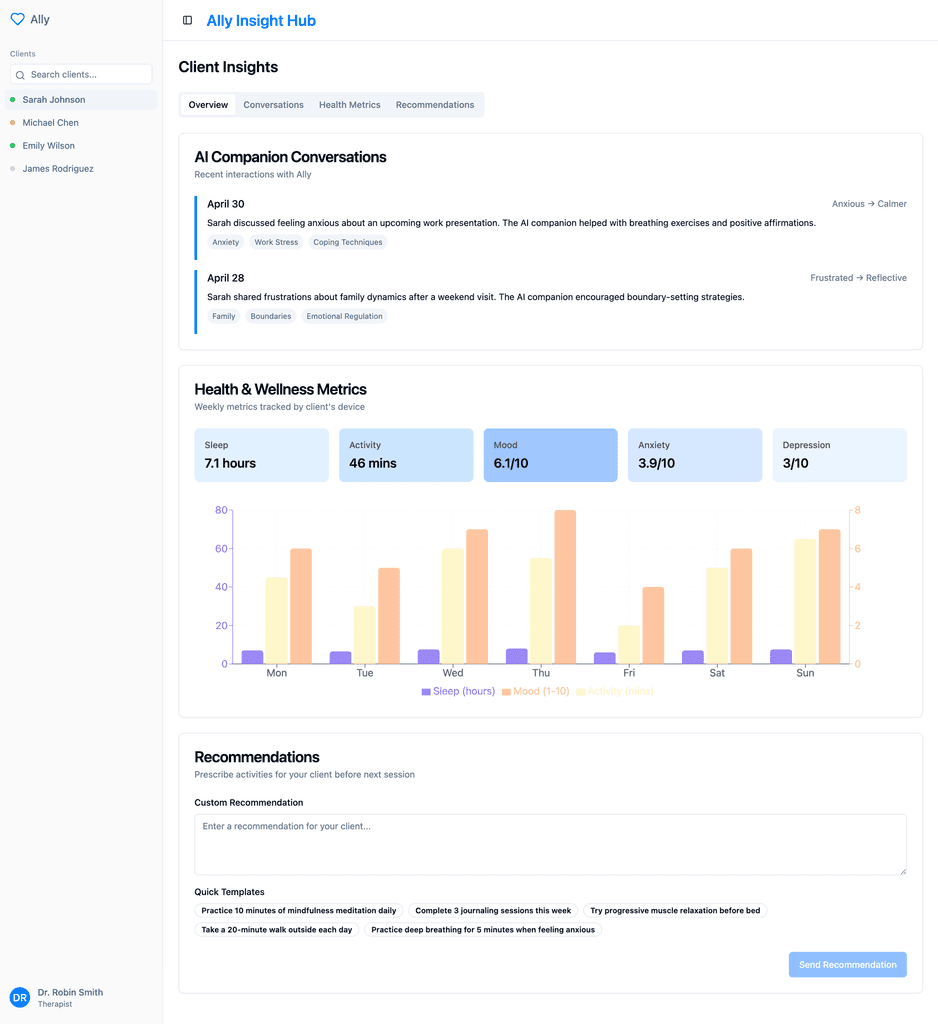Toggle Activity (mins) legend entry
The width and height of the screenshot is (938, 1024).
615,691
